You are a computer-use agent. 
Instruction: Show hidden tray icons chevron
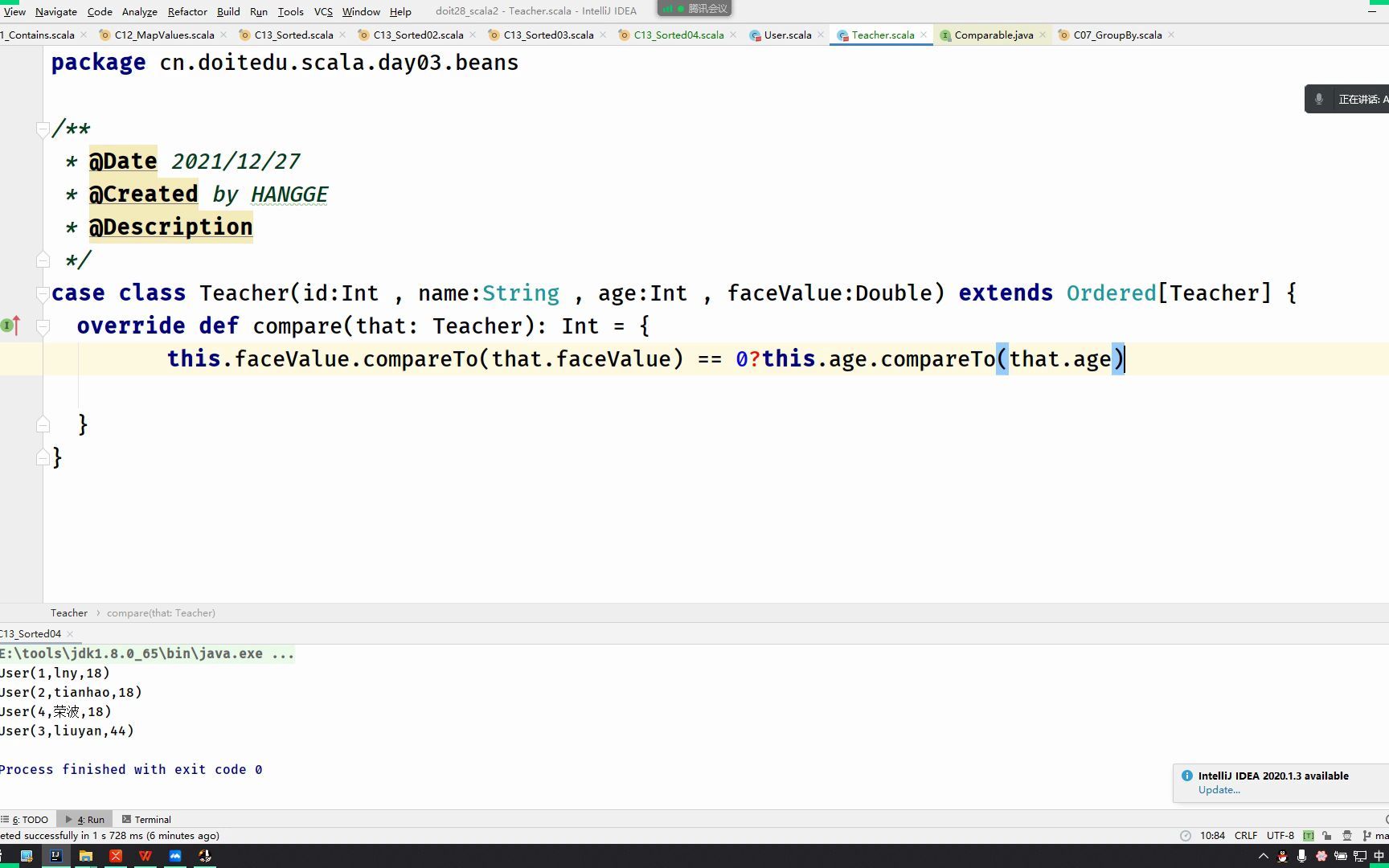1263,857
